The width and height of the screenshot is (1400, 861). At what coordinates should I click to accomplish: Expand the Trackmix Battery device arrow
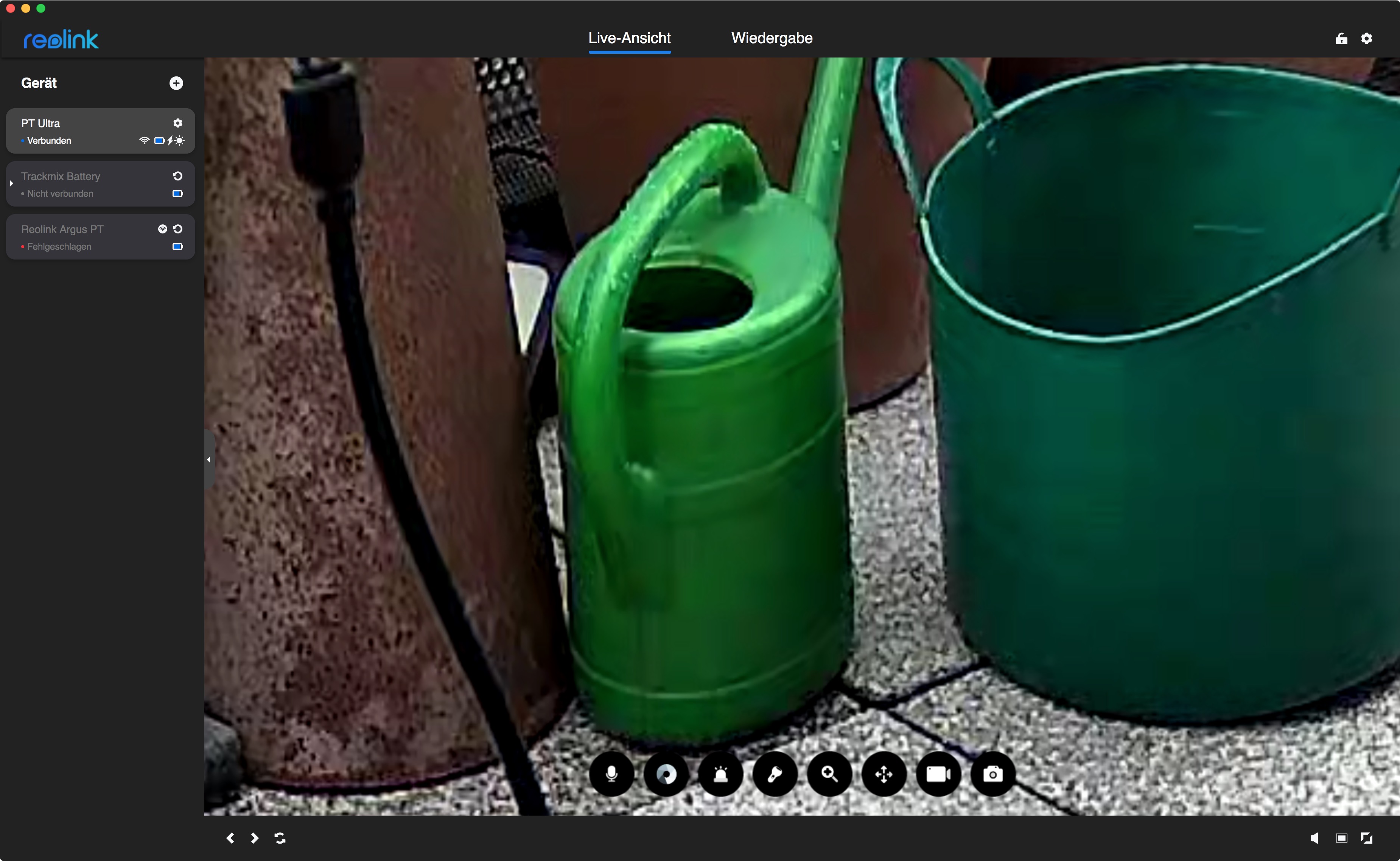tap(11, 183)
